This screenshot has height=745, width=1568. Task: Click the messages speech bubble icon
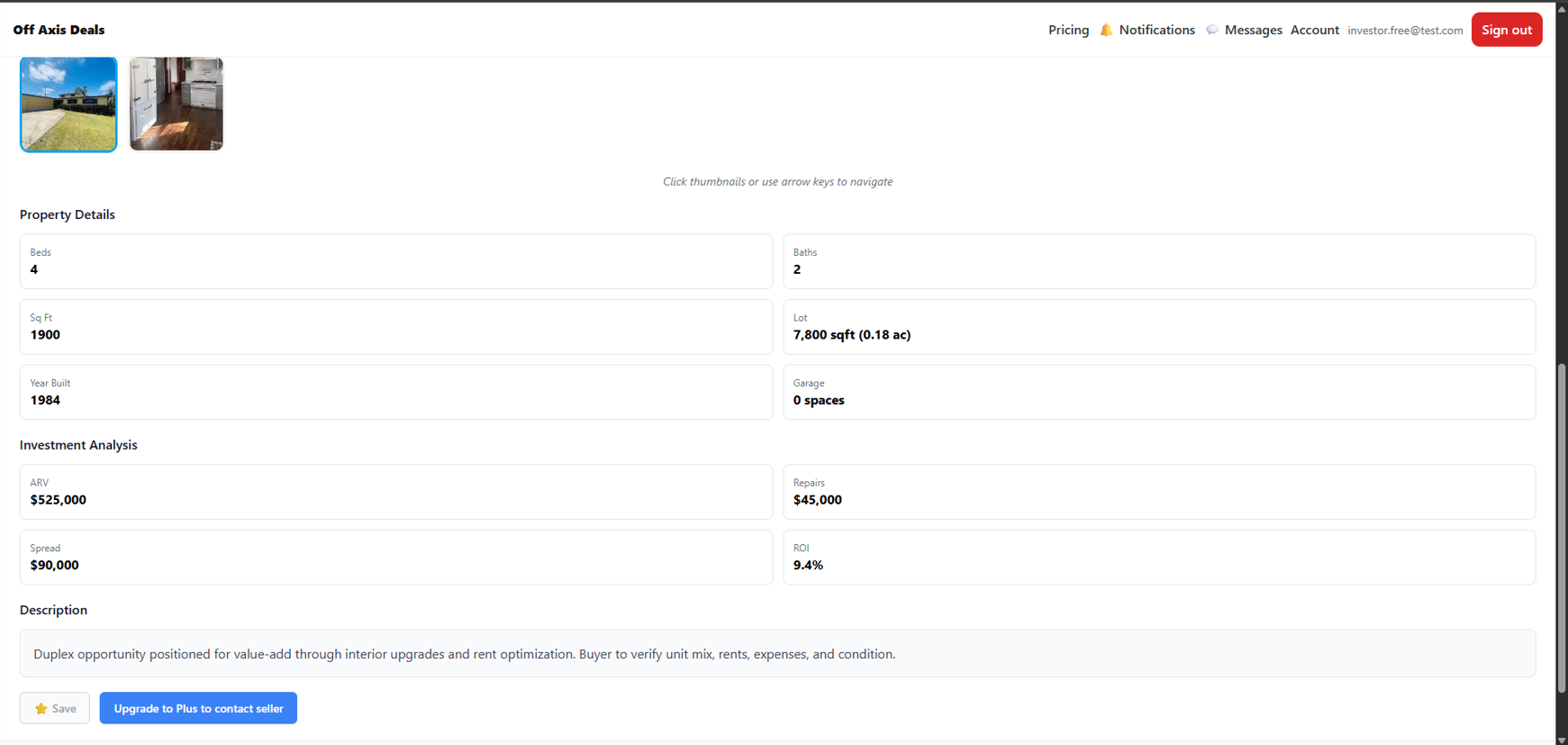(1212, 30)
